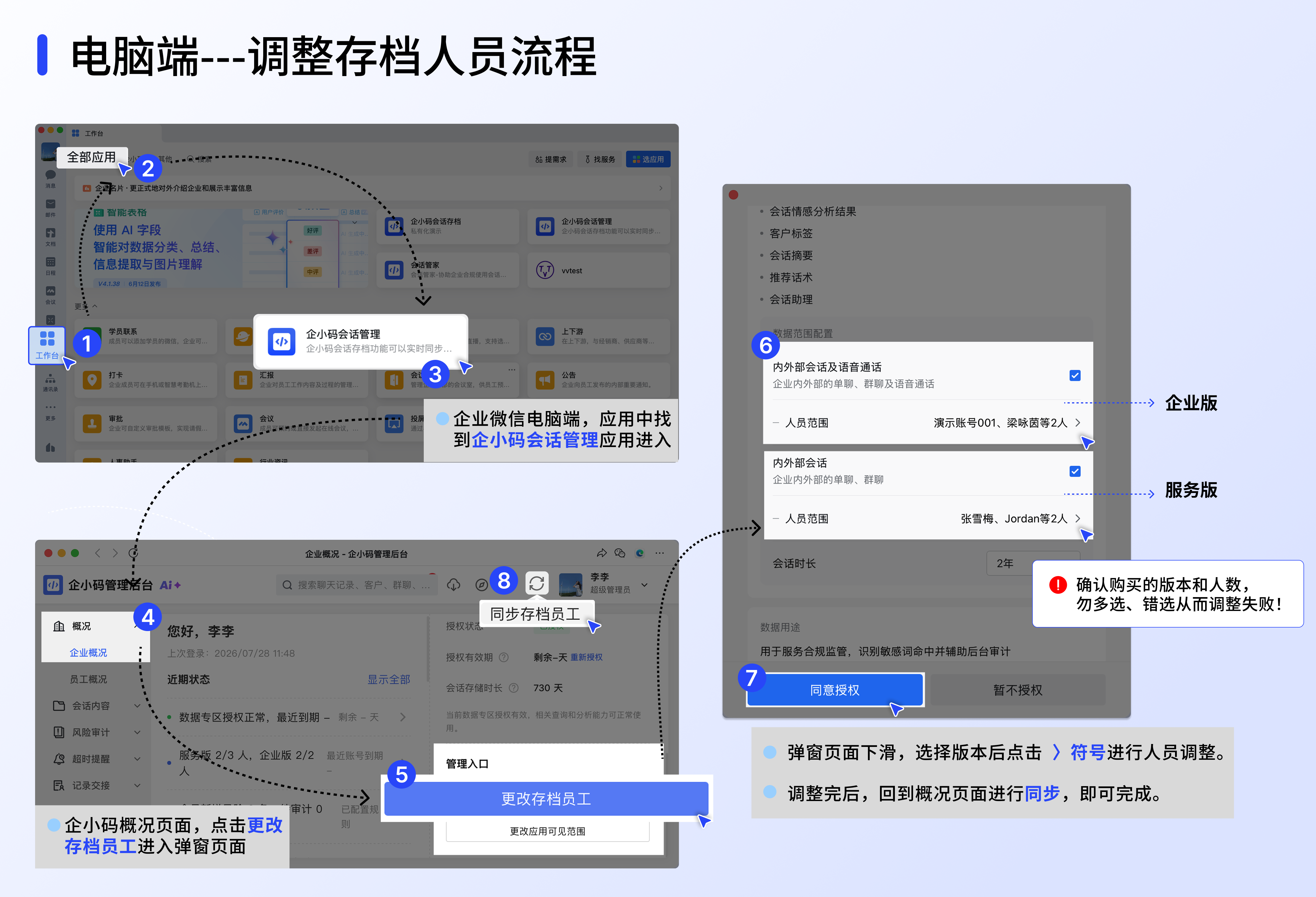Select 员工概况 menu item
Viewport: 1316px width, 897px height.
point(88,679)
